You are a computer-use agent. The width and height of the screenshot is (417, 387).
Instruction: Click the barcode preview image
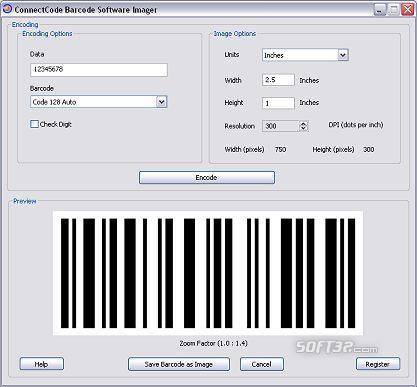pos(208,273)
